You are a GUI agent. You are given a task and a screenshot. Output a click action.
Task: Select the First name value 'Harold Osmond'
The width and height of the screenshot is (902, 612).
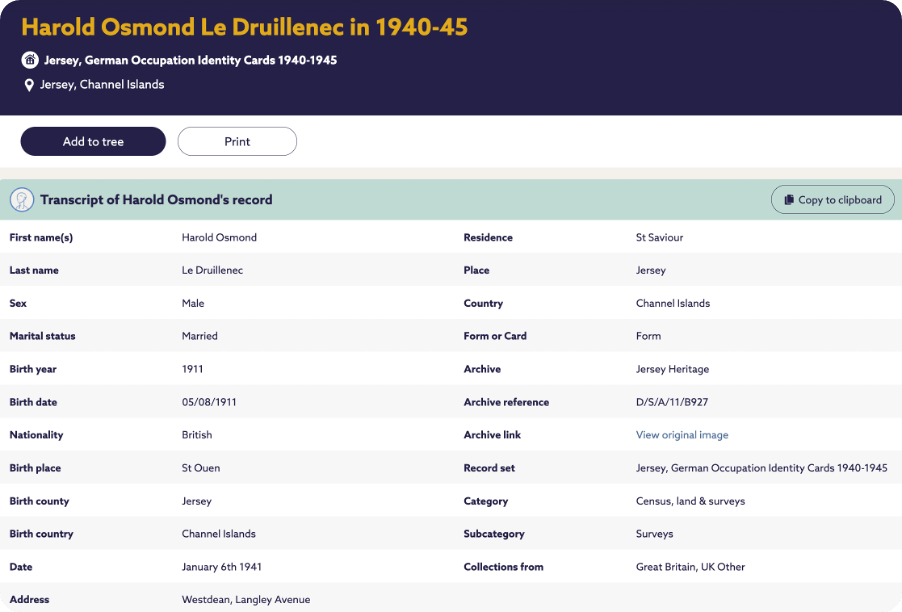[x=219, y=237]
